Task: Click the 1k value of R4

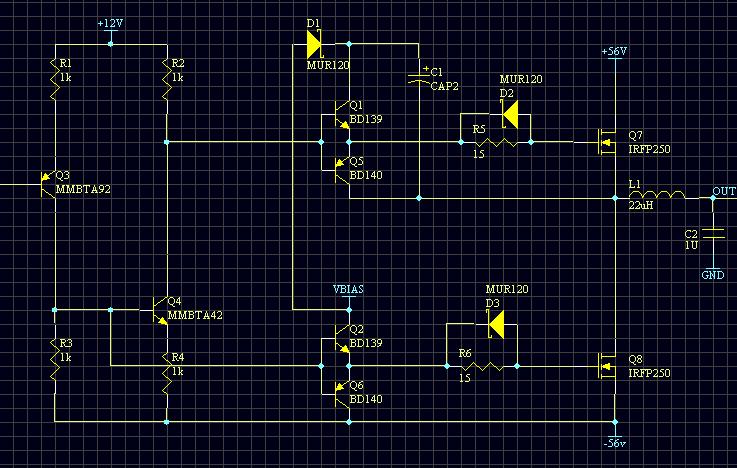Action: pos(177,372)
